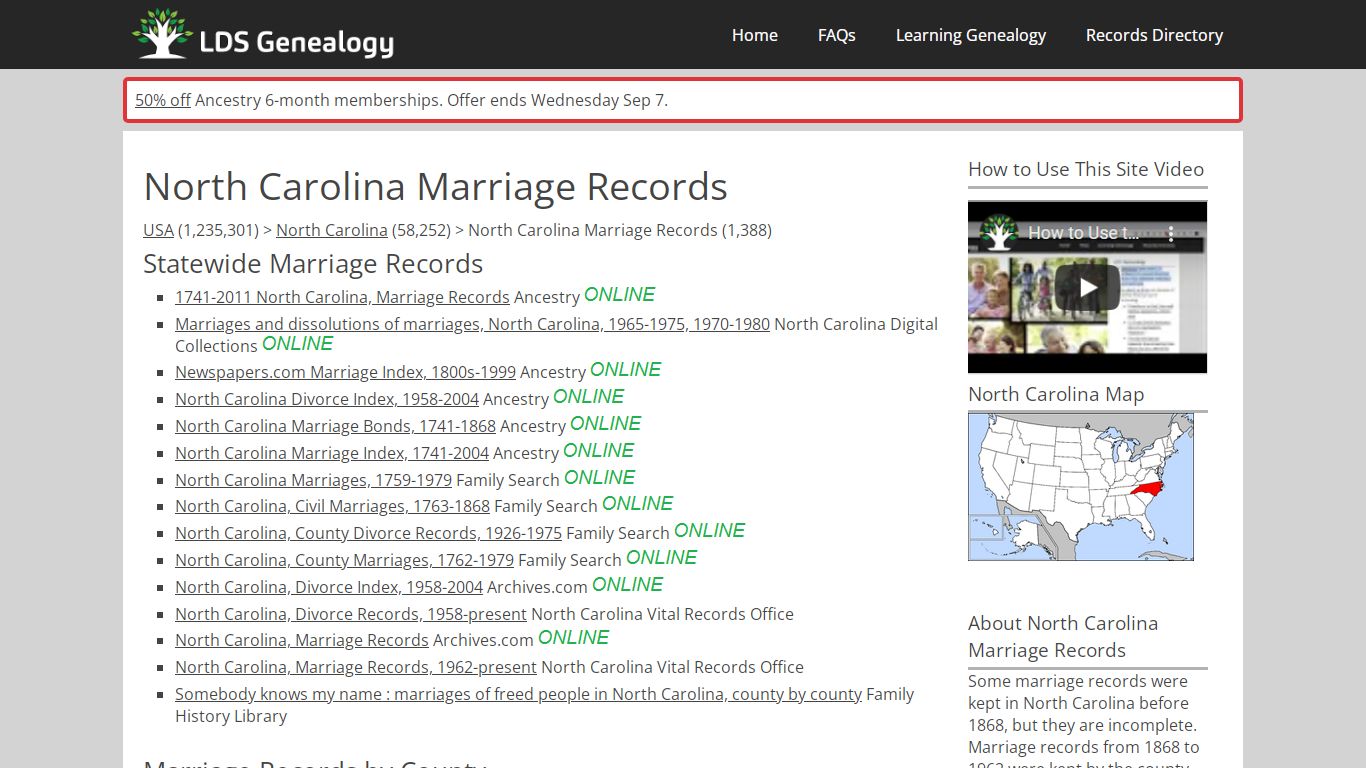
Task: Open the FAQs menu item
Action: (x=836, y=35)
